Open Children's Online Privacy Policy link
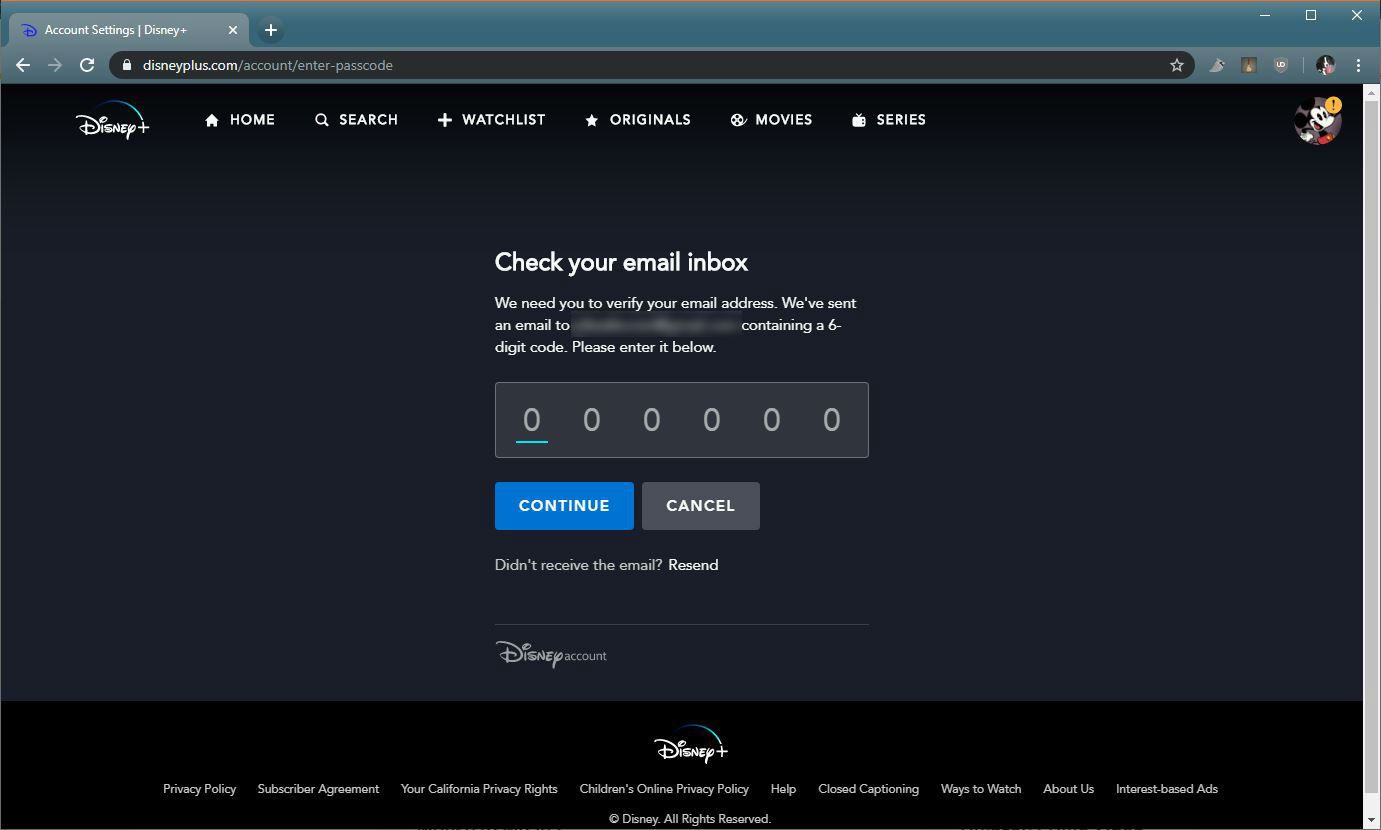Viewport: 1381px width, 830px height. click(664, 789)
